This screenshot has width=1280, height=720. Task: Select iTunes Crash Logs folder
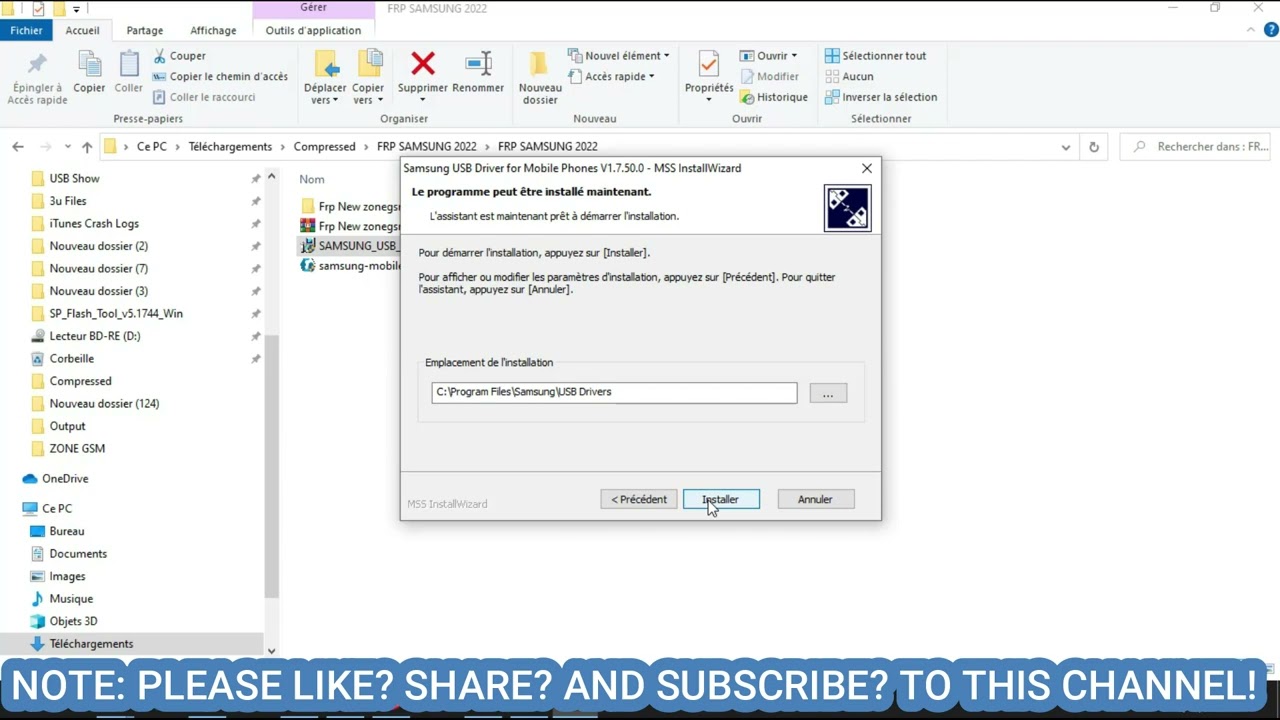click(94, 223)
